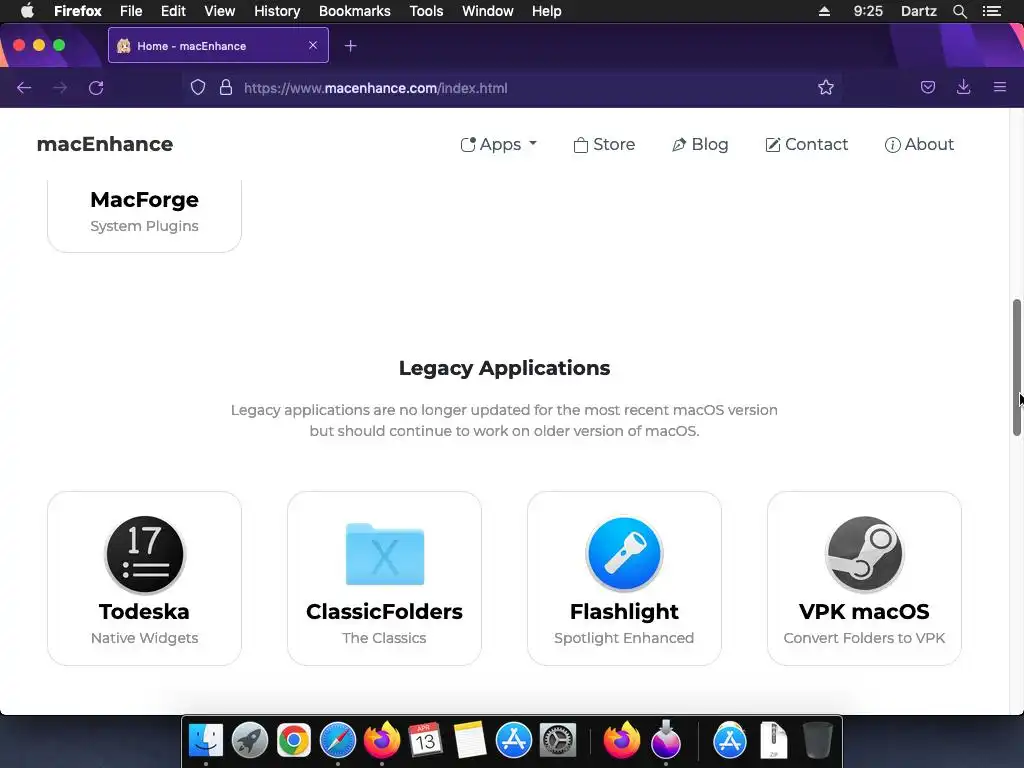
Task: Open Finder from the dock
Action: [x=206, y=741]
